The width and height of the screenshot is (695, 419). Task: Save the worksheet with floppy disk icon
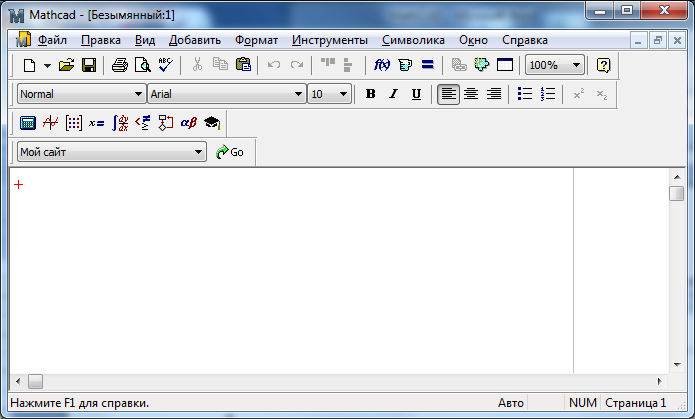[89, 66]
